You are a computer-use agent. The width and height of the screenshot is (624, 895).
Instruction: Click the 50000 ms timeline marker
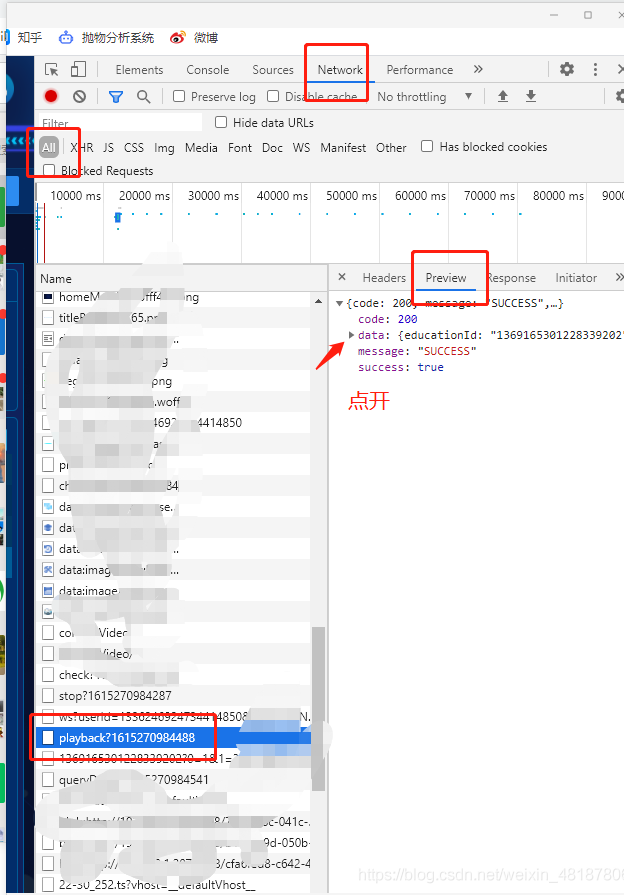tap(351, 196)
